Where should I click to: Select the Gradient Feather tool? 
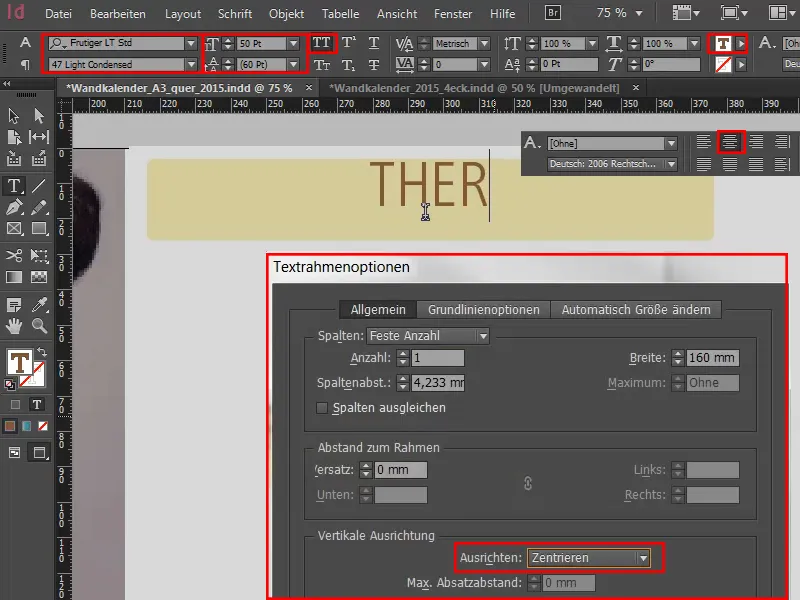pos(39,277)
